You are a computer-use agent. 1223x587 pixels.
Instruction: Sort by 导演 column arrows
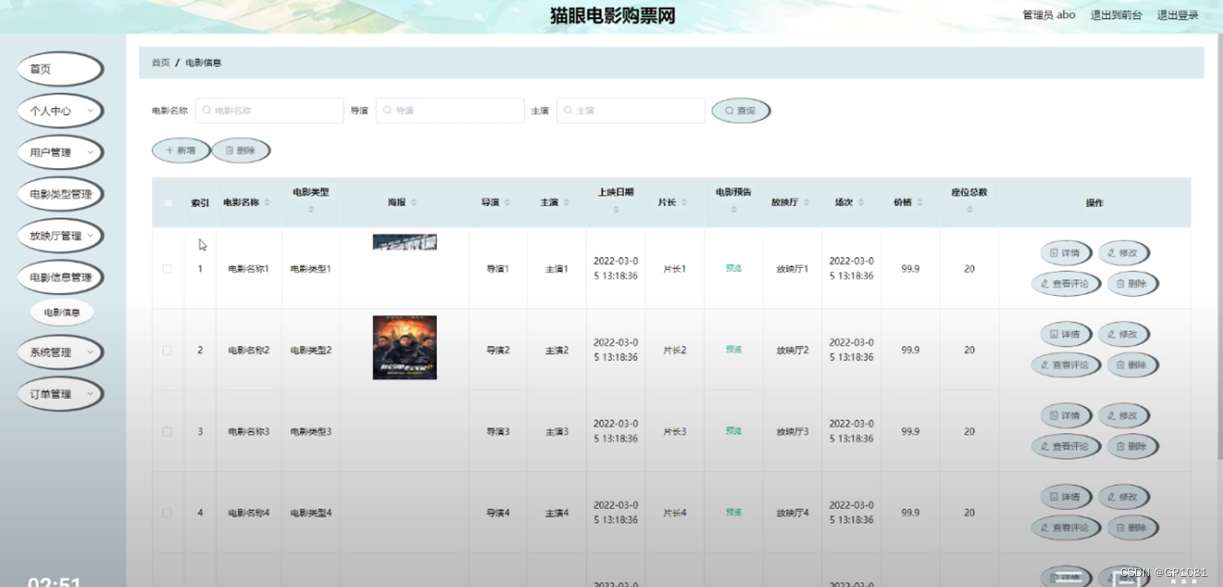pyautogui.click(x=507, y=203)
